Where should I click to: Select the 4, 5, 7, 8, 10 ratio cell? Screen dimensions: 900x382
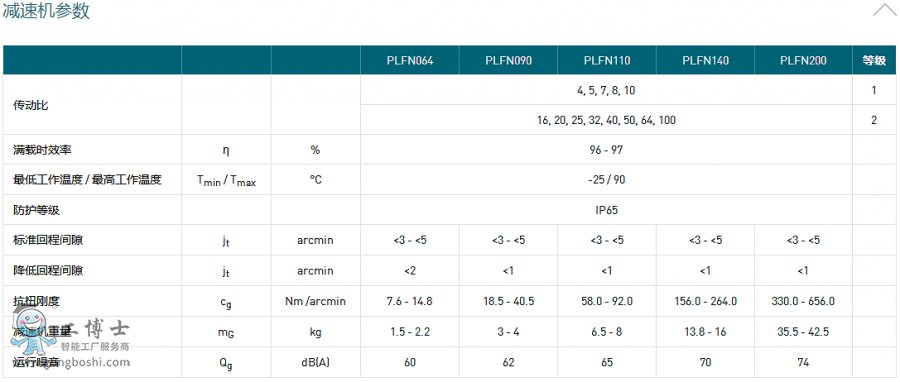click(606, 91)
